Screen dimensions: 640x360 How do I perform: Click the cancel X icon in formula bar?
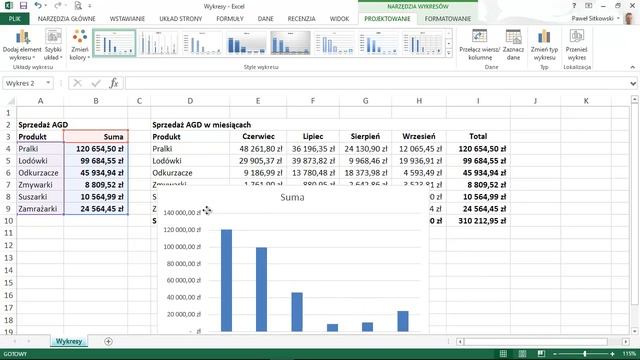click(x=77, y=83)
